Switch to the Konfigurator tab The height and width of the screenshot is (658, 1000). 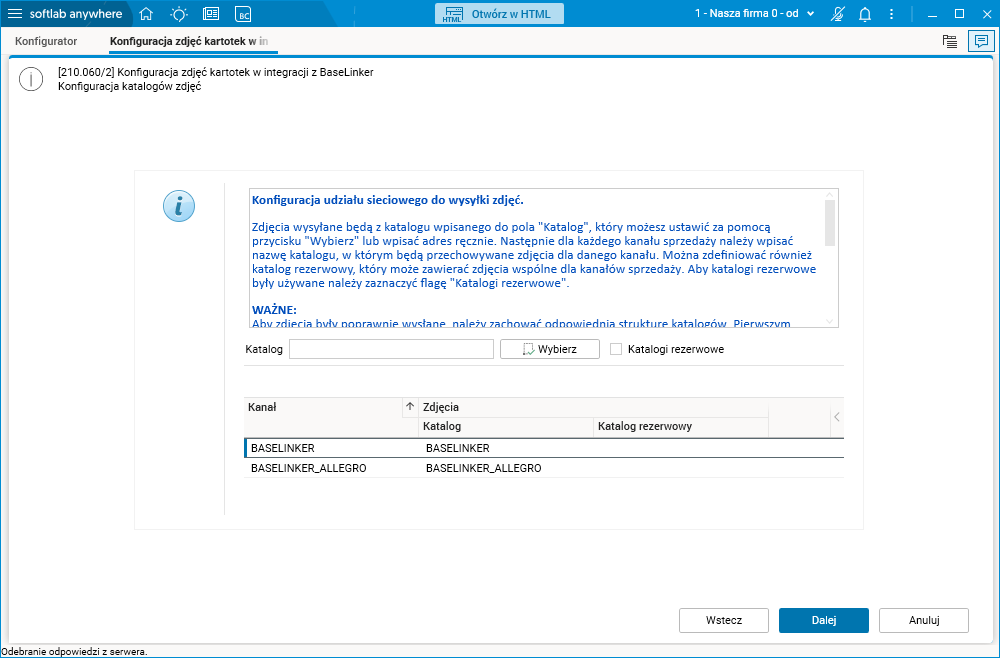coord(46,41)
